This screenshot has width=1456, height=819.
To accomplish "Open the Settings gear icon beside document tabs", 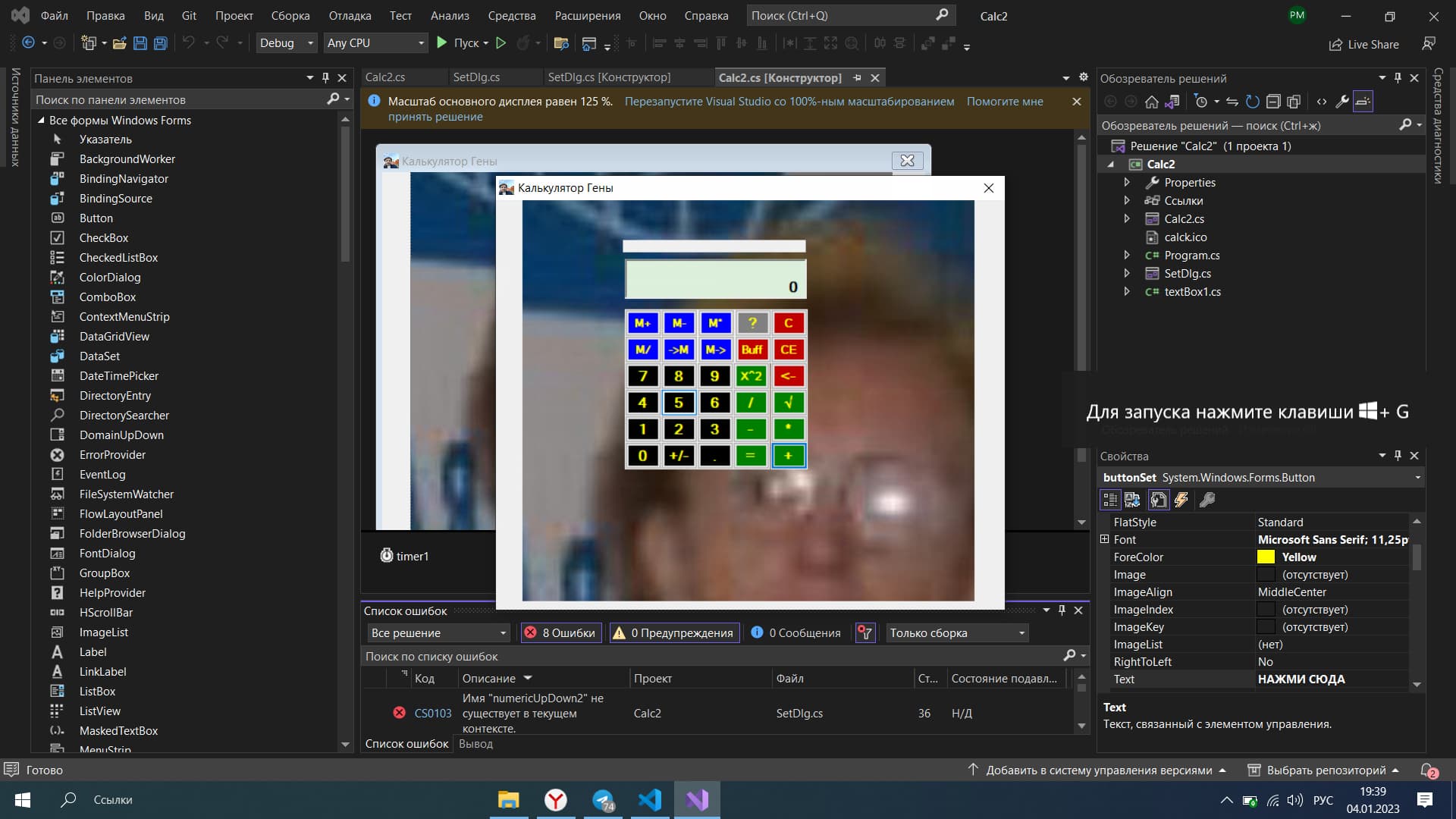I will [1084, 77].
